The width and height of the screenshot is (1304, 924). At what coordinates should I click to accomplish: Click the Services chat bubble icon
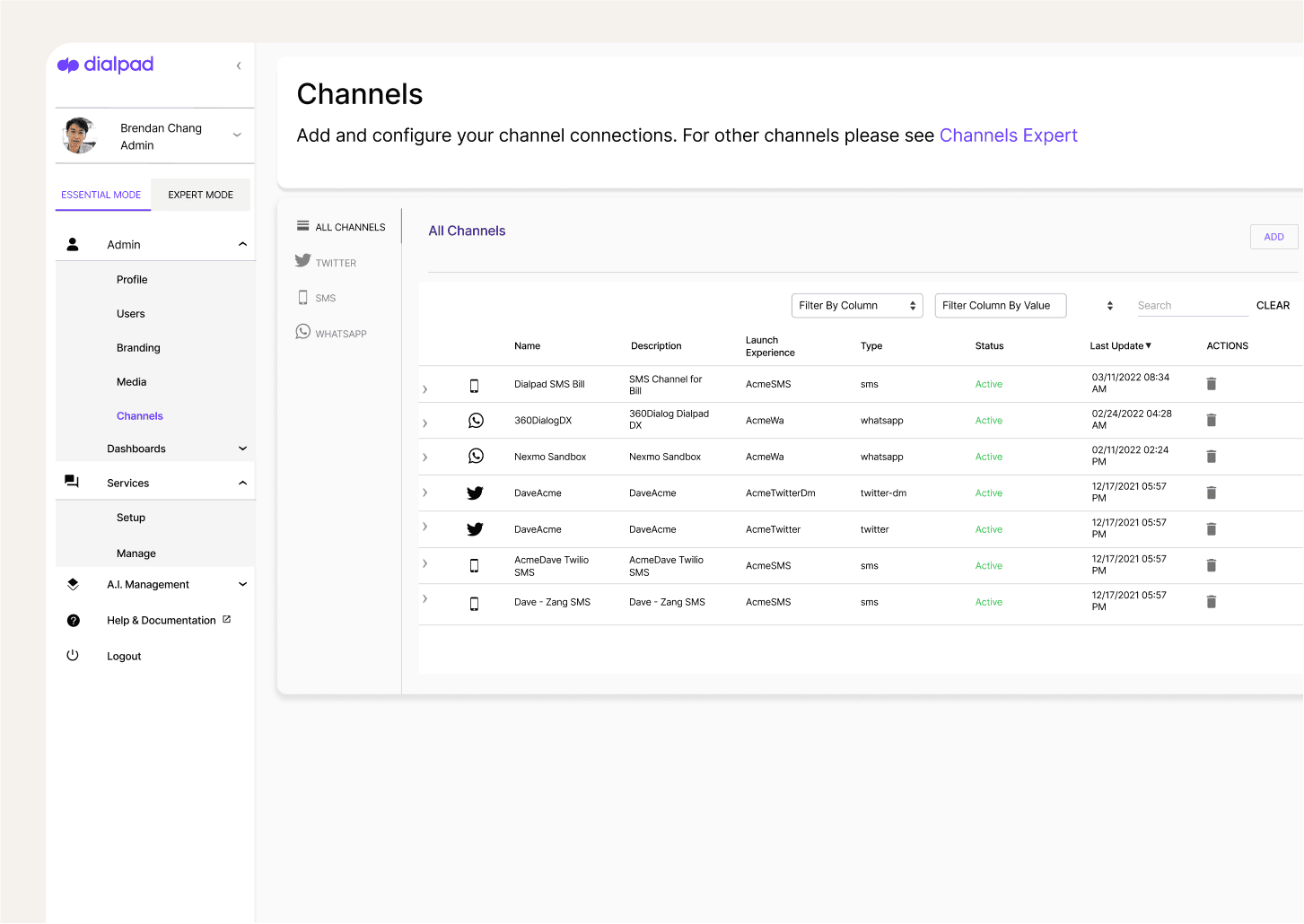(x=73, y=481)
